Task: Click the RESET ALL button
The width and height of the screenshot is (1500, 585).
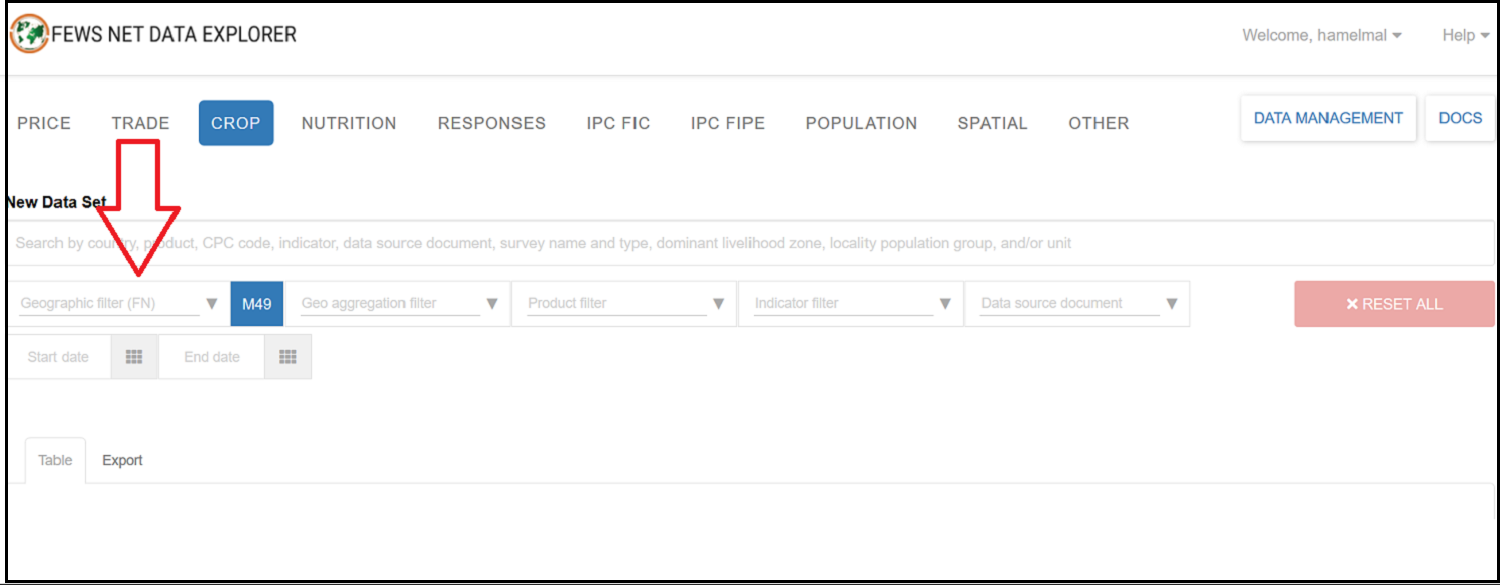Action: [x=1394, y=304]
